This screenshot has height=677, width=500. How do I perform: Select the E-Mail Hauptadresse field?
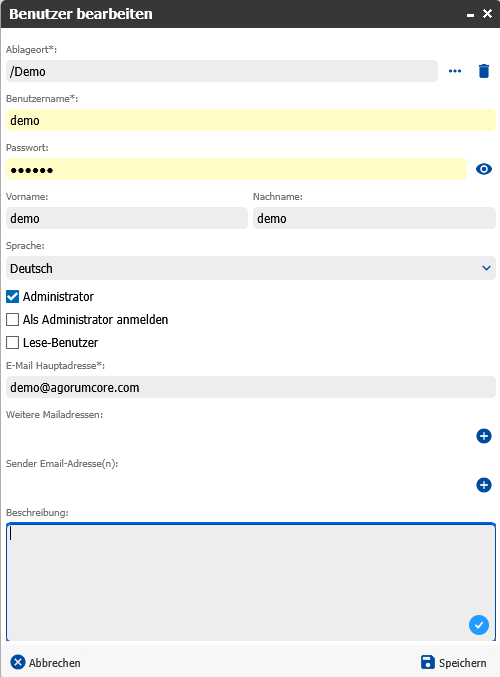point(251,387)
